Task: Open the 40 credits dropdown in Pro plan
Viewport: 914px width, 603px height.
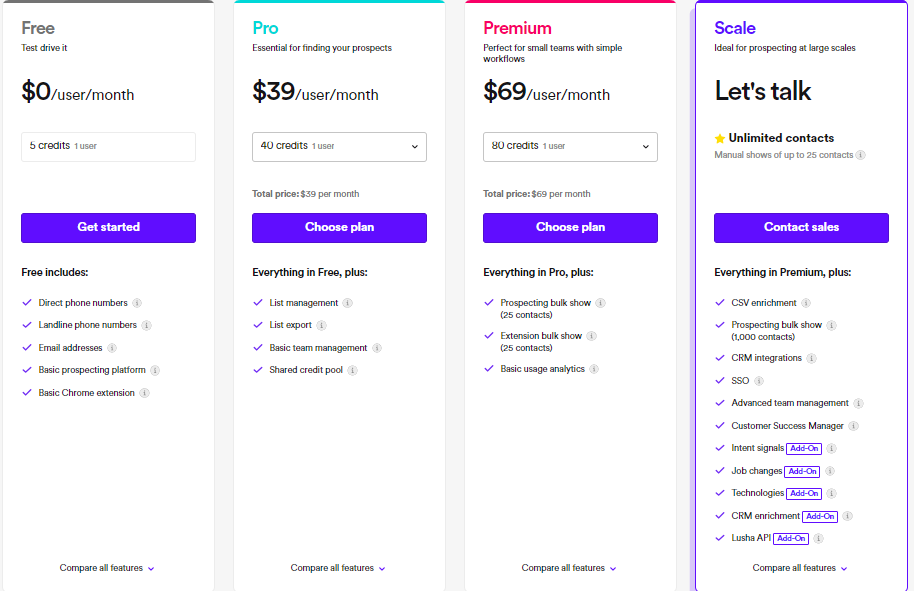Action: click(x=339, y=146)
